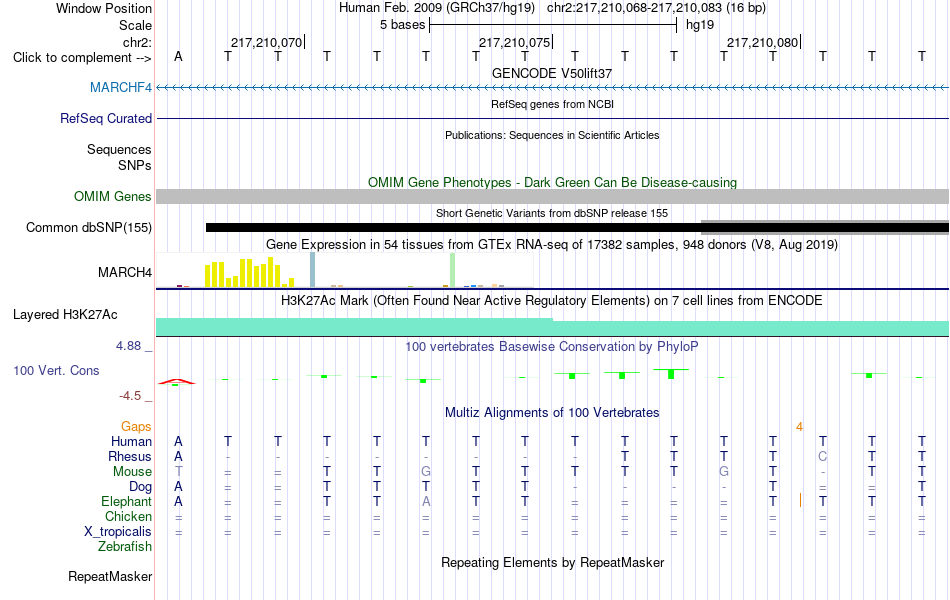Click the 217,210,075 position marker

[x=514, y=42]
